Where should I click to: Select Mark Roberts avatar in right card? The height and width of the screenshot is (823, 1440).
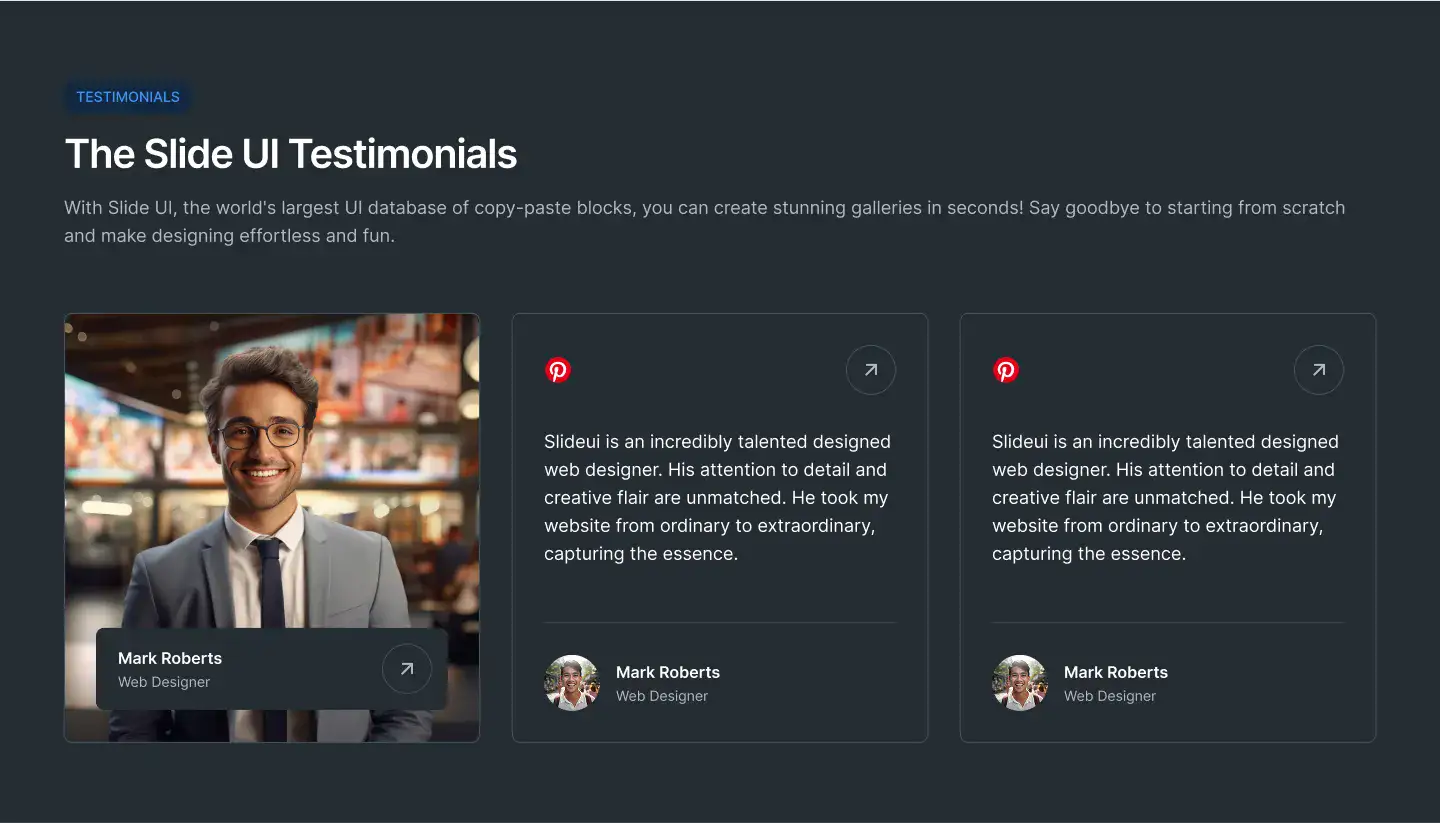[1020, 683]
